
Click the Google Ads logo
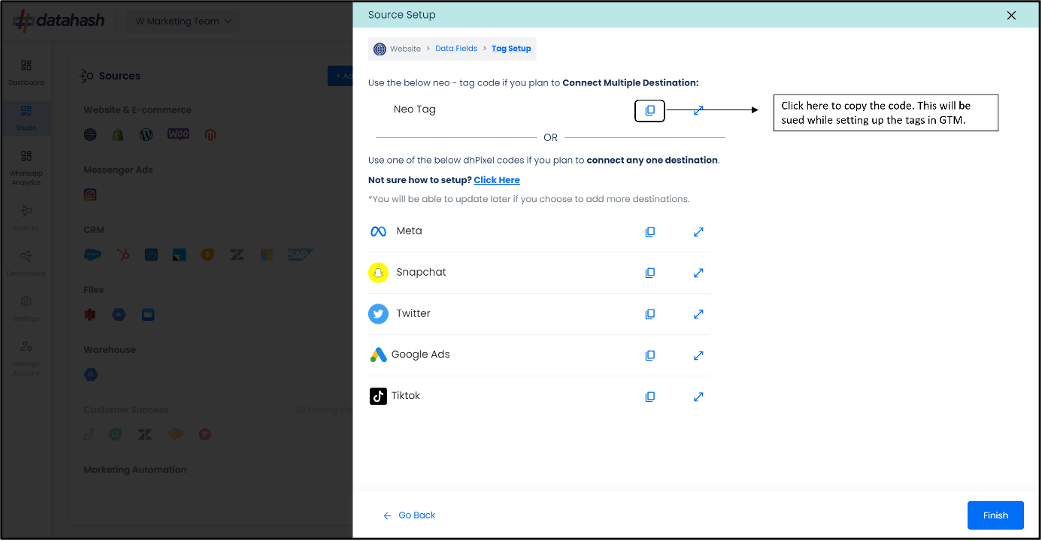click(378, 355)
